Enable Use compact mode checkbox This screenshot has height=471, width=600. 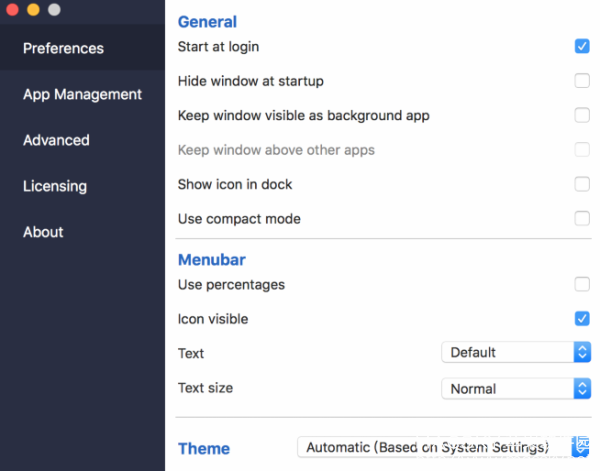[582, 218]
